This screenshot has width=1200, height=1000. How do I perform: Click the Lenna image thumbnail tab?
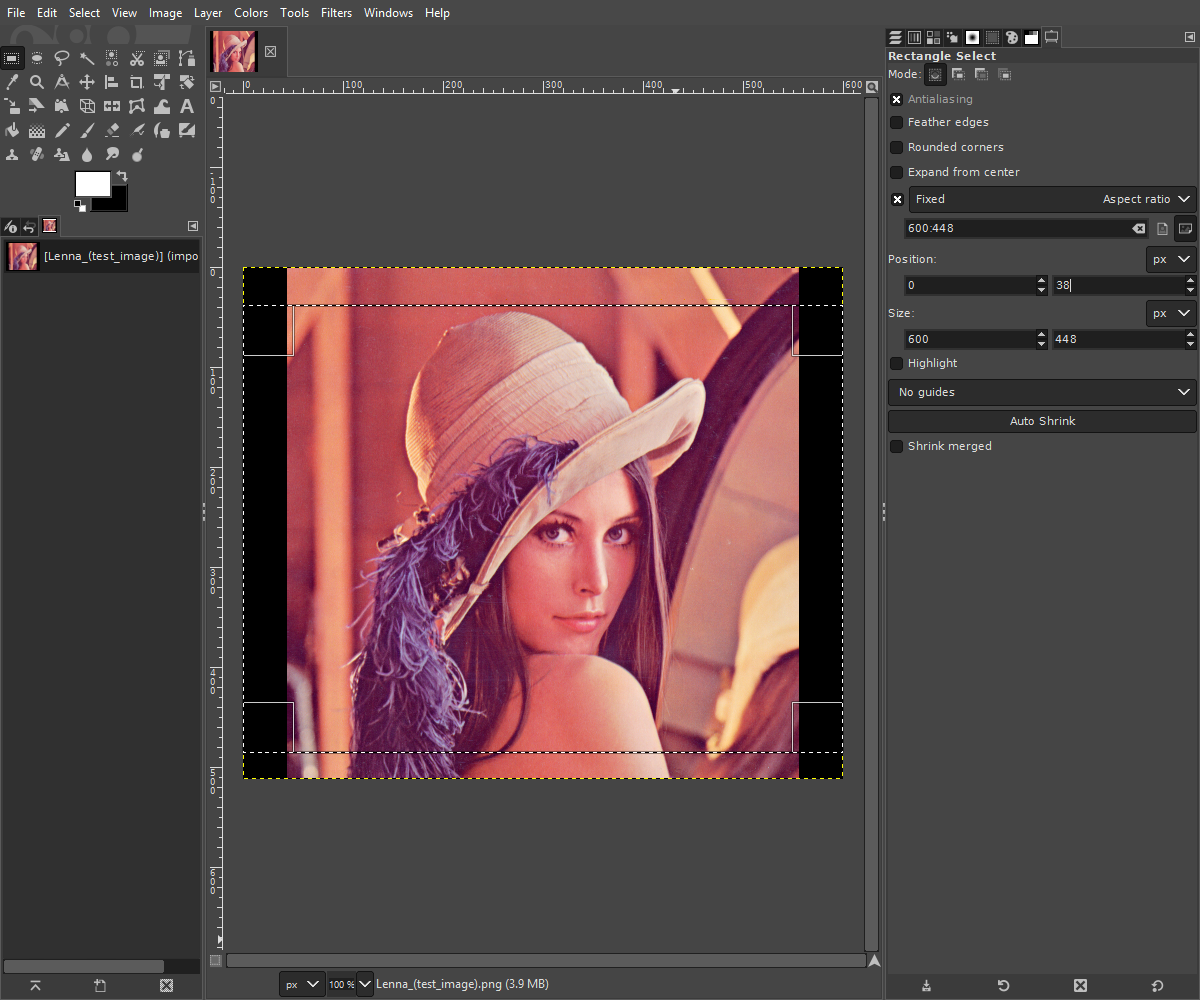(234, 52)
